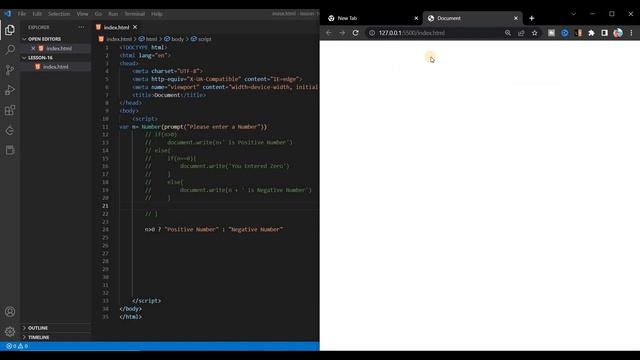
Task: Close the New Tab browser tab
Action: (416, 18)
